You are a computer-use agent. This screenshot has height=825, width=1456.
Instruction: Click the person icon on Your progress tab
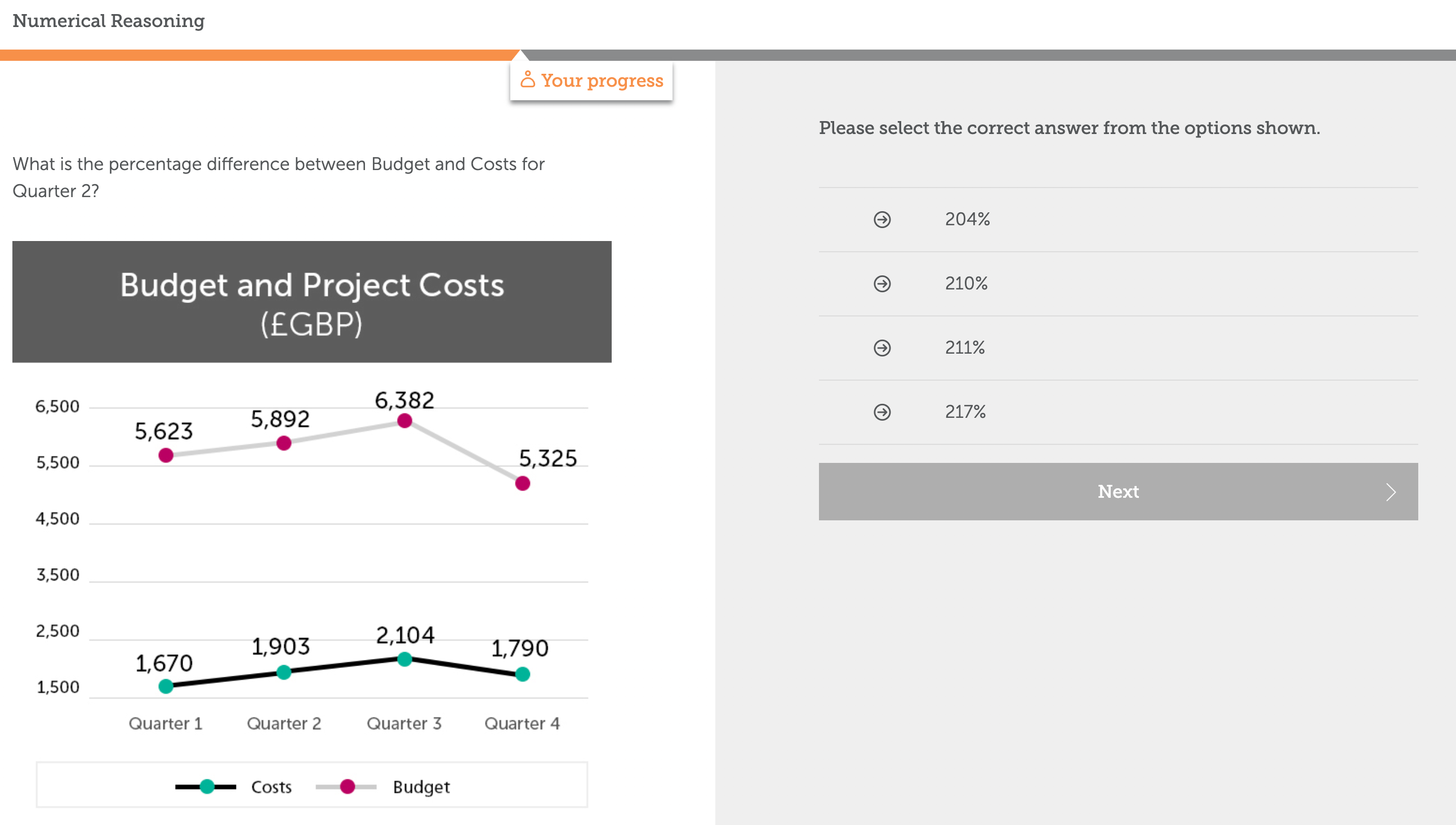point(527,80)
